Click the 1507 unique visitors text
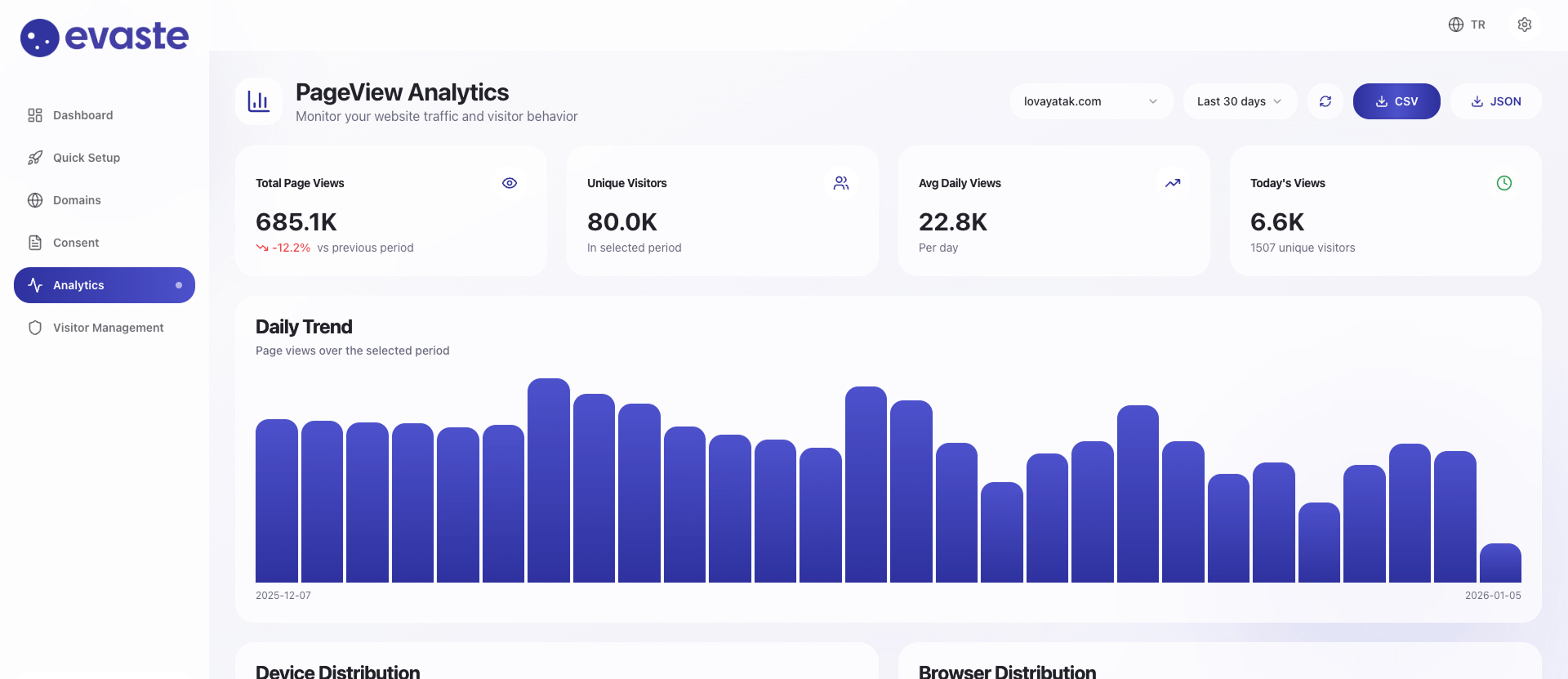 coord(1303,248)
